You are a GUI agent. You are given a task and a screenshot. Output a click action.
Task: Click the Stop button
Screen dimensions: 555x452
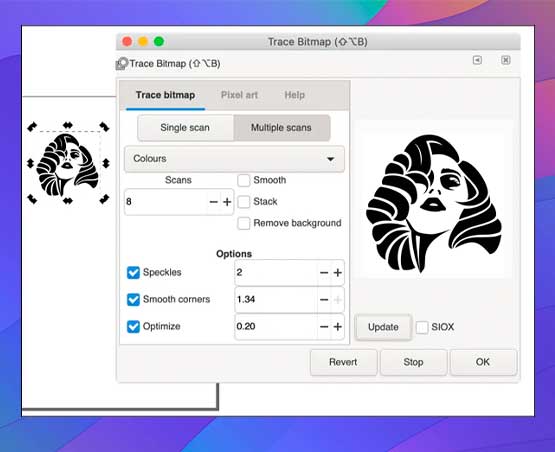(x=413, y=362)
